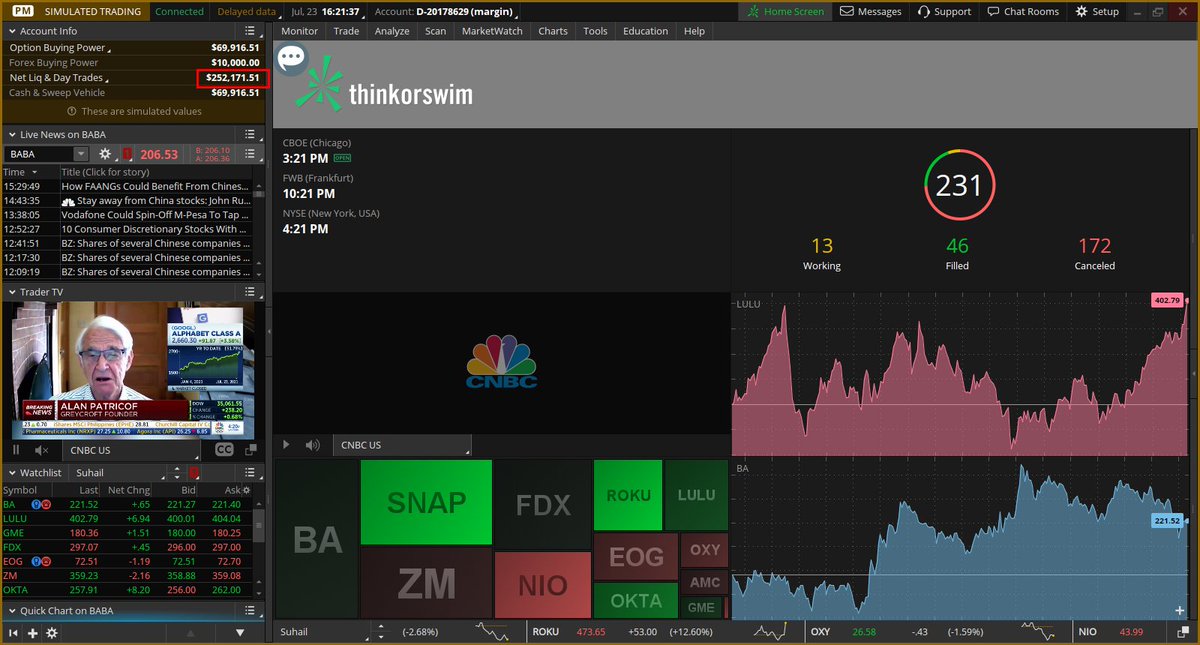This screenshot has width=1200, height=645.
Task: Collapse the Account Info panel
Action: [x=11, y=31]
